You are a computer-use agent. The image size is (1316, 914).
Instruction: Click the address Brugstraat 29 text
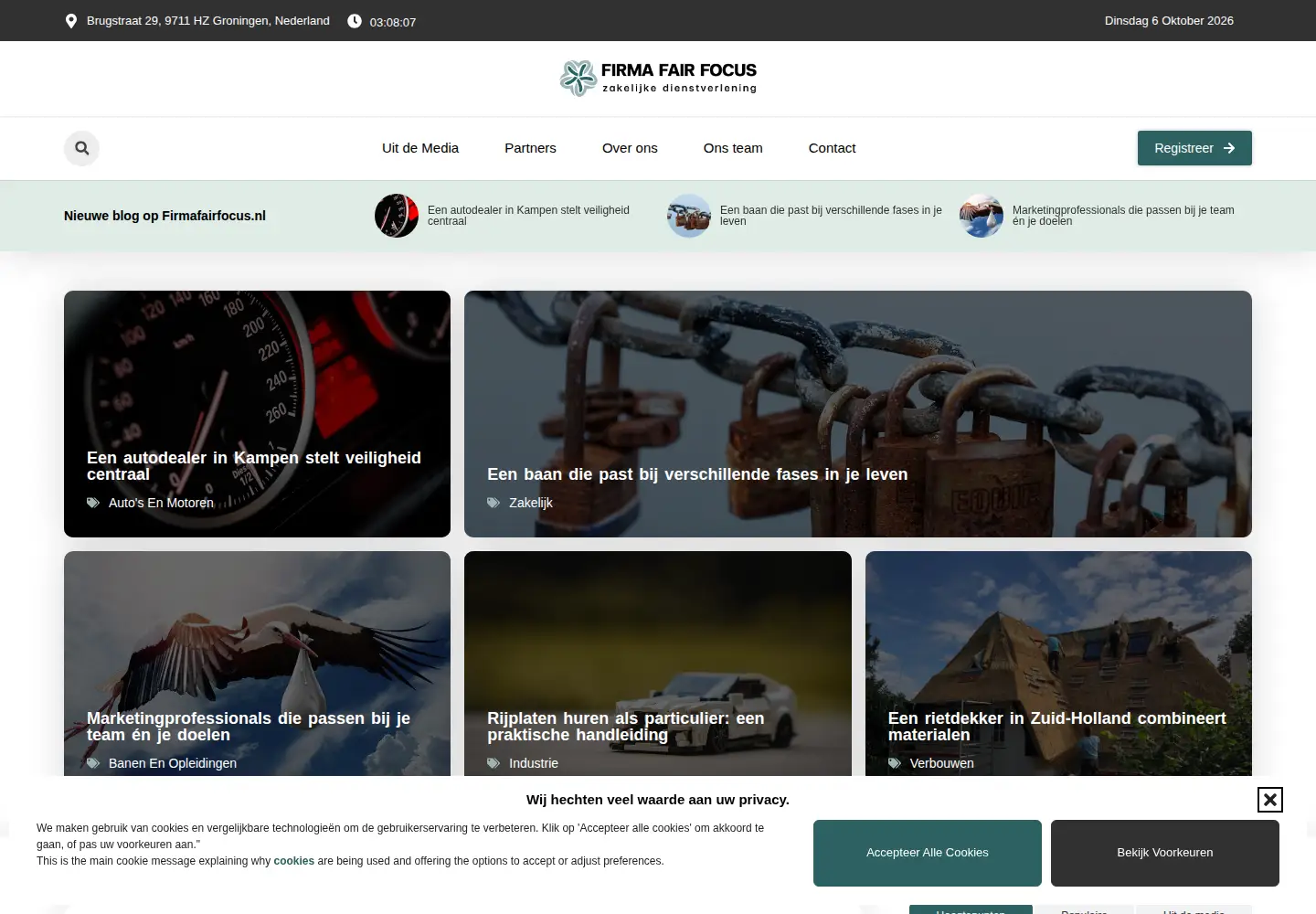(x=208, y=21)
